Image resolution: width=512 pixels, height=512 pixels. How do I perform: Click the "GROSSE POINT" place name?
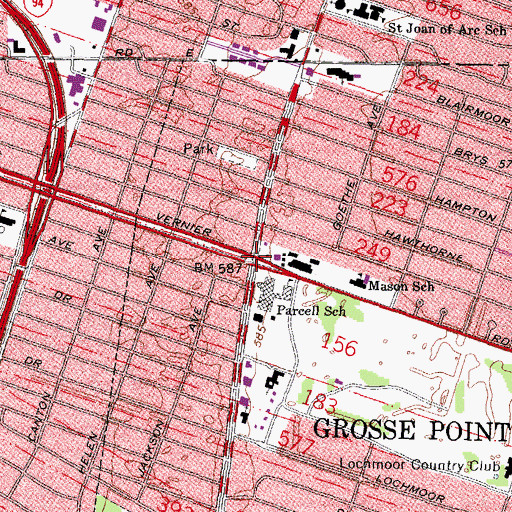[412, 429]
